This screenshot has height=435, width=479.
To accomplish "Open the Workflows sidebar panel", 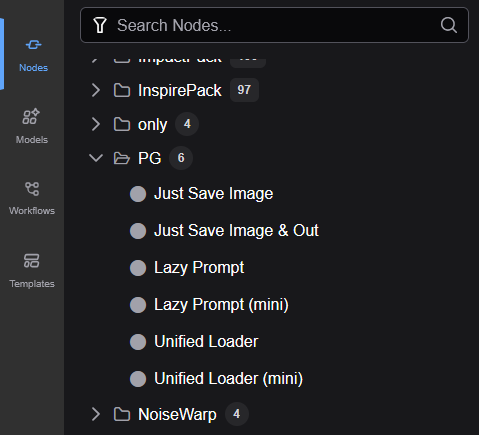I will point(32,198).
